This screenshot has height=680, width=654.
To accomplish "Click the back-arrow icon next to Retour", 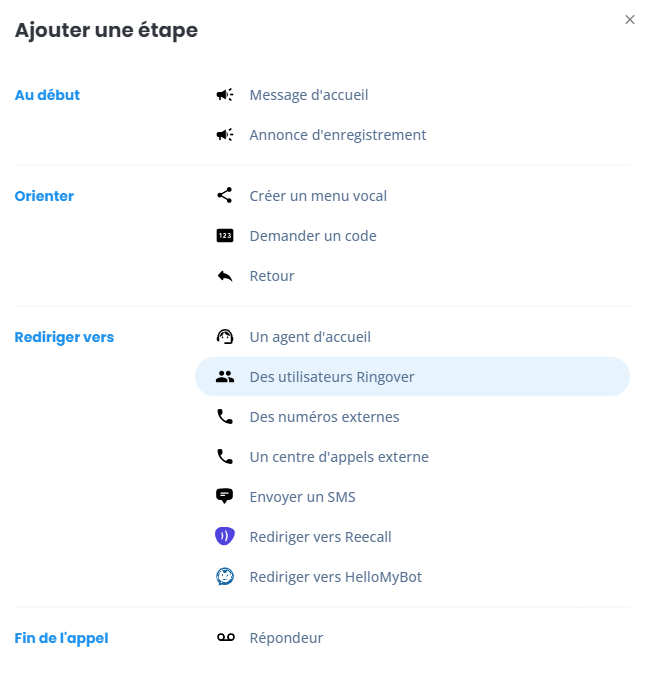I will pos(225,276).
